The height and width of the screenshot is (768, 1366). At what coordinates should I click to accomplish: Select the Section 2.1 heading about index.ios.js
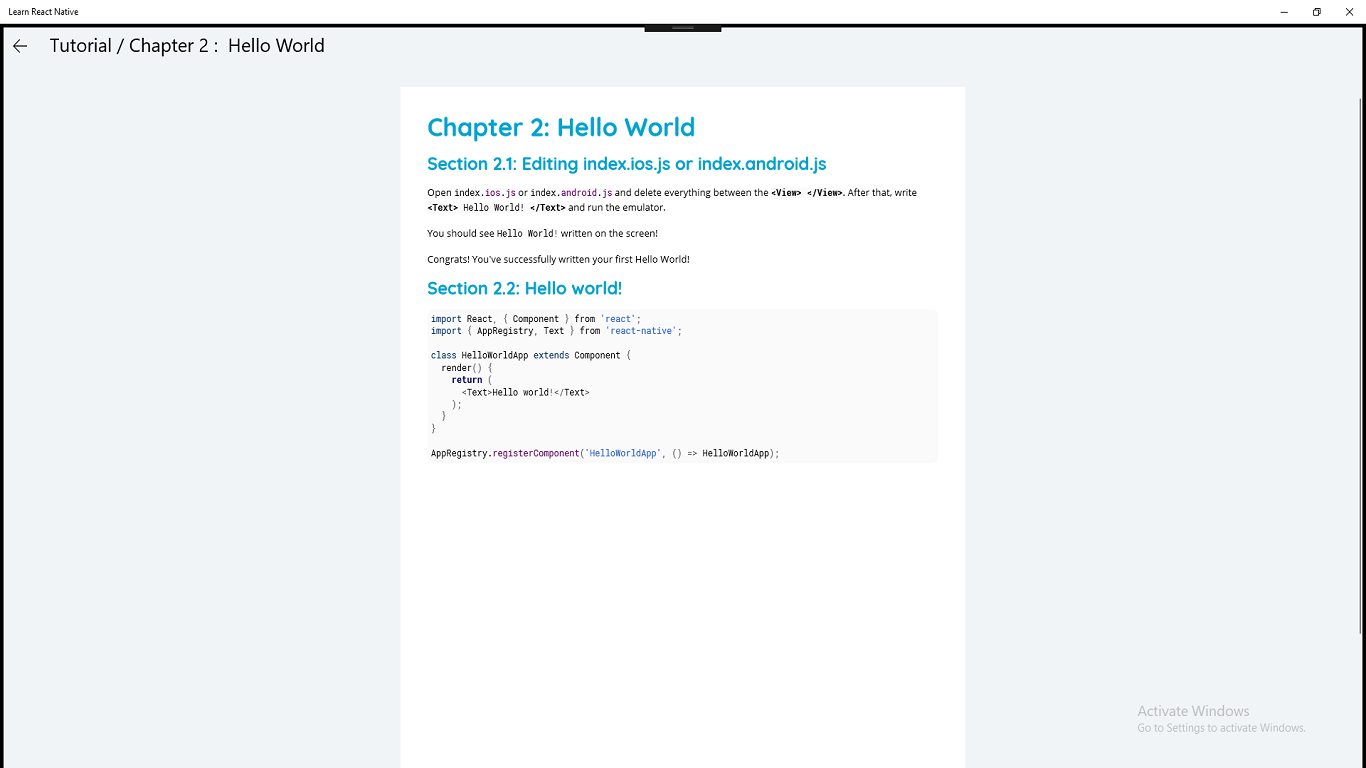(627, 164)
